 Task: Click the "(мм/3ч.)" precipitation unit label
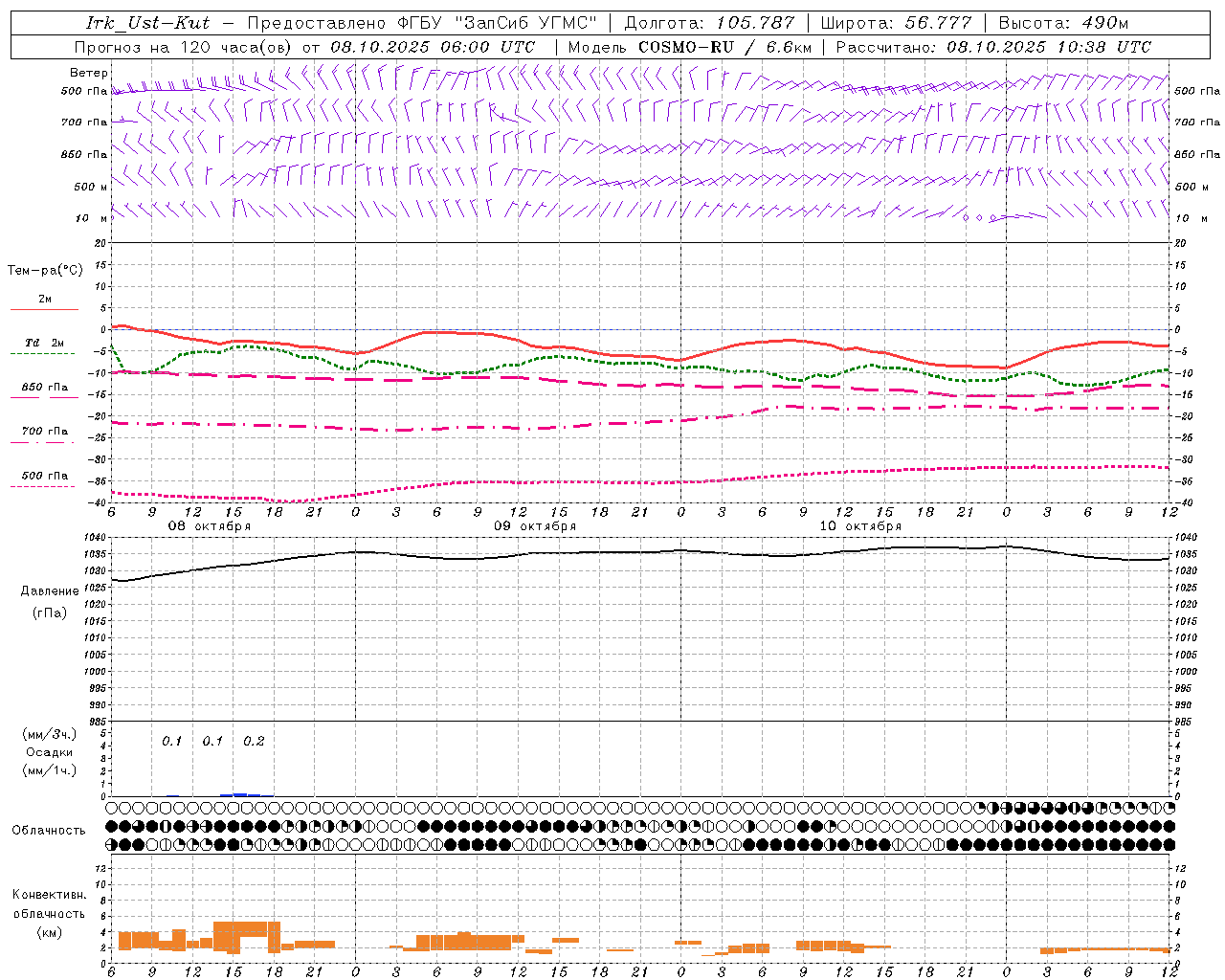click(50, 734)
